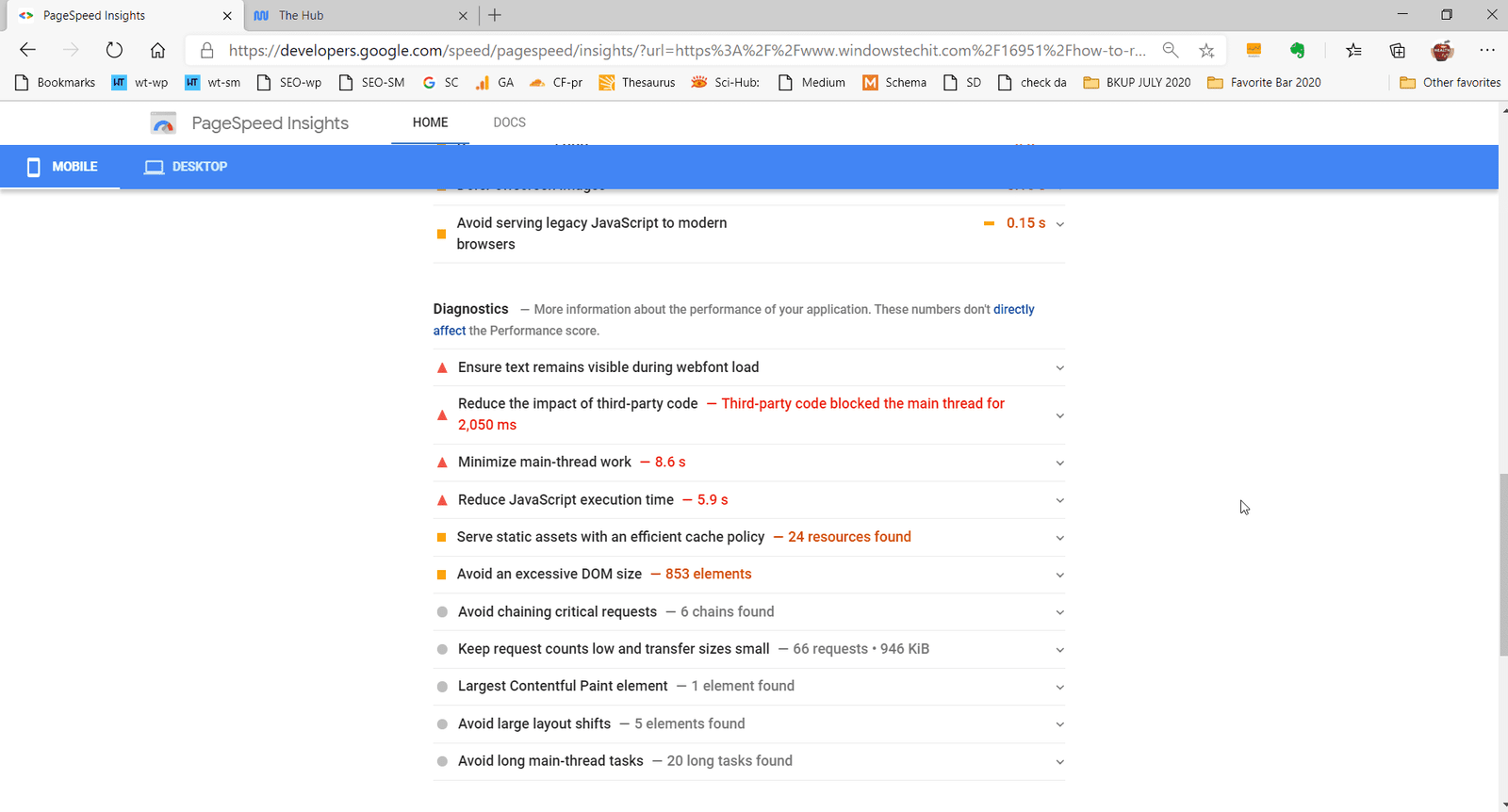Switch to the DESKTOP results tab
Screen dimensions: 1508x812
point(186,167)
